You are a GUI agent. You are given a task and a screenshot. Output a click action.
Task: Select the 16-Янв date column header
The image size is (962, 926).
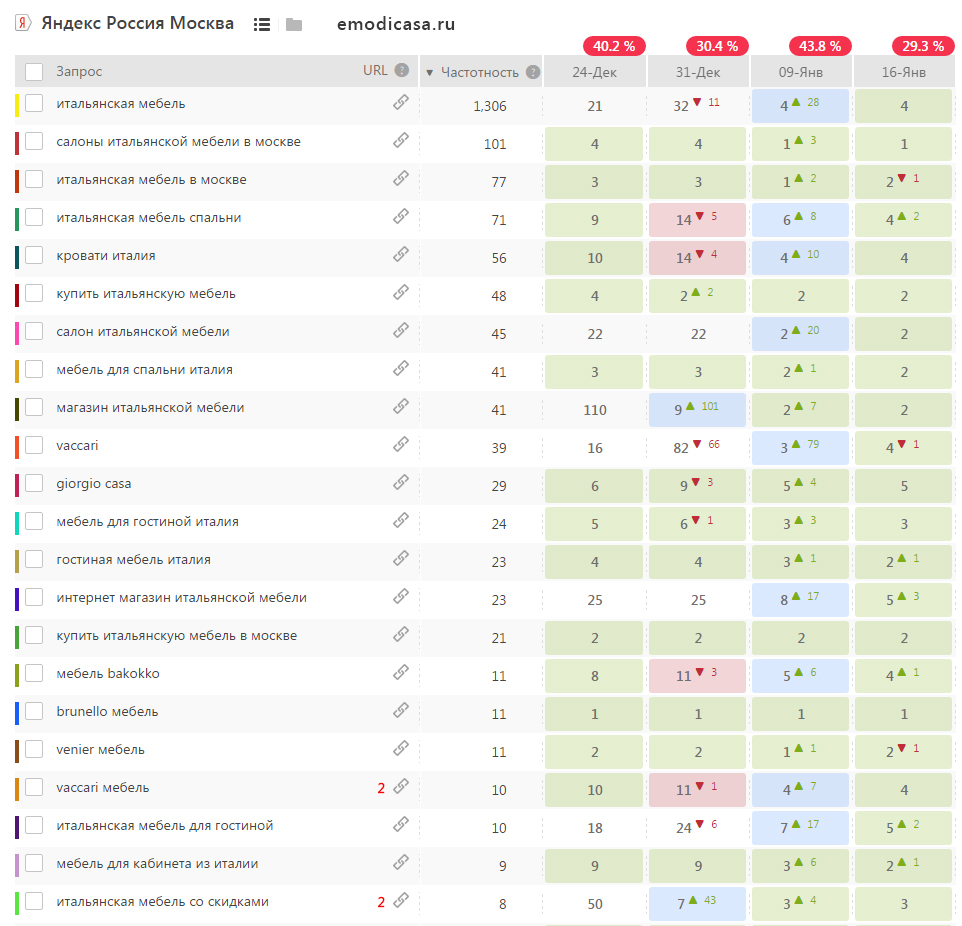[904, 72]
